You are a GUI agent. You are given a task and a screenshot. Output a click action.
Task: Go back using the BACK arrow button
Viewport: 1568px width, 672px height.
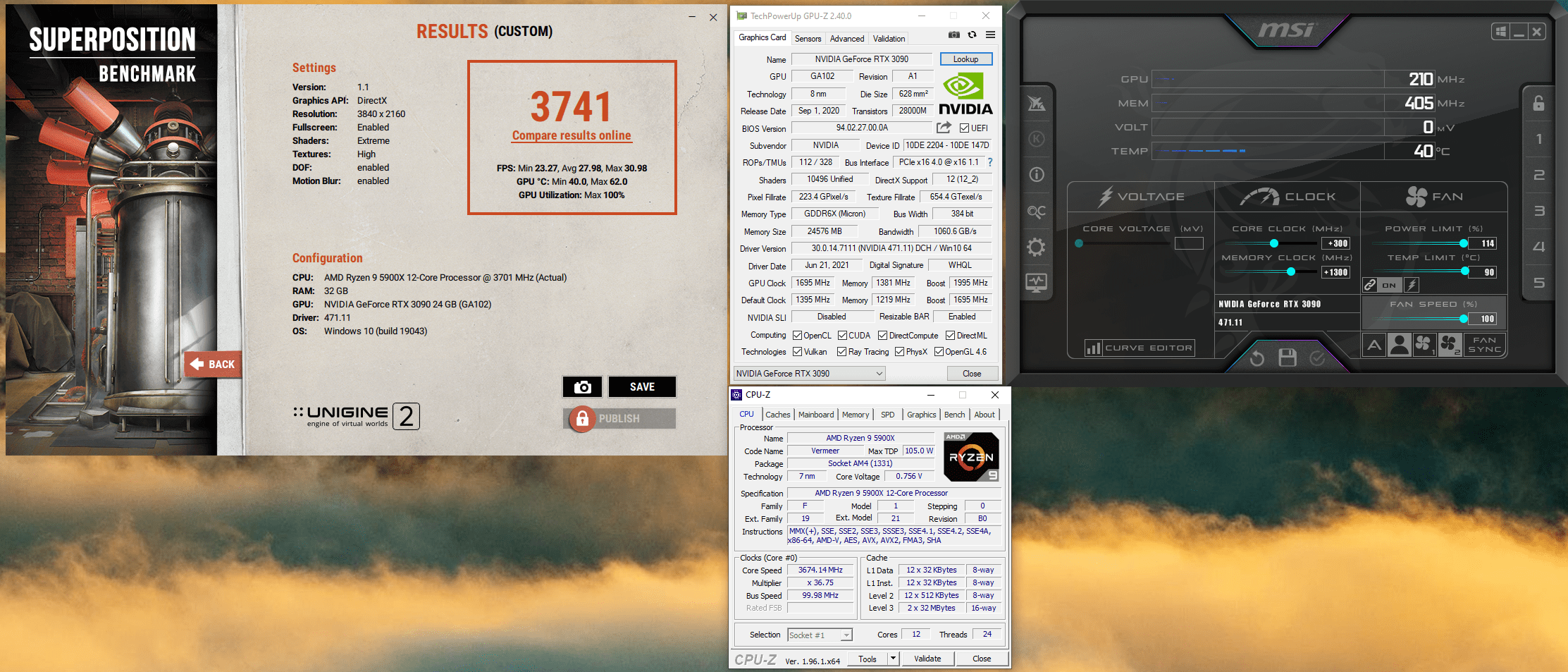pos(213,364)
